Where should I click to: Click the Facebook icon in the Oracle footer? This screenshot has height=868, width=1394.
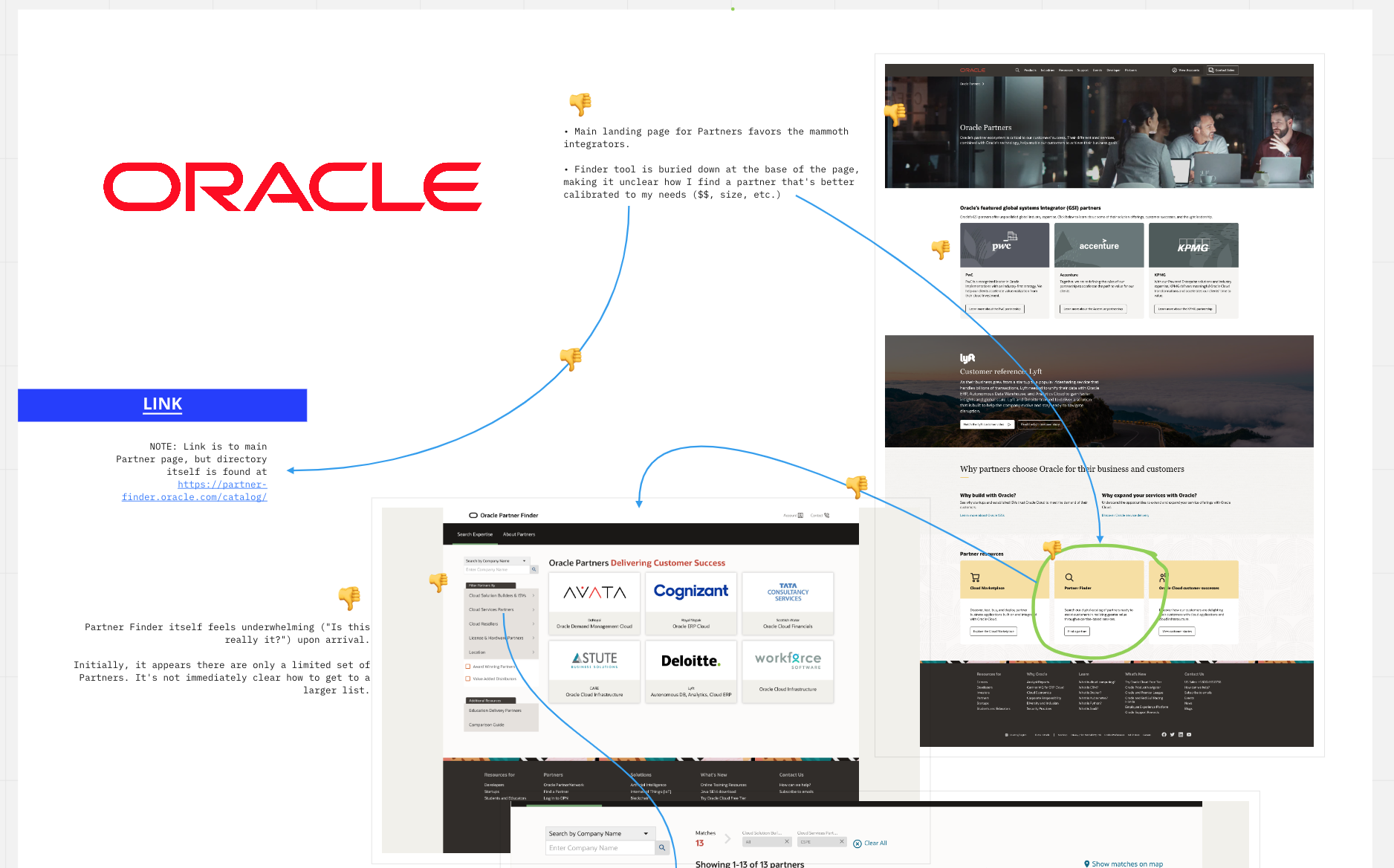point(1164,734)
